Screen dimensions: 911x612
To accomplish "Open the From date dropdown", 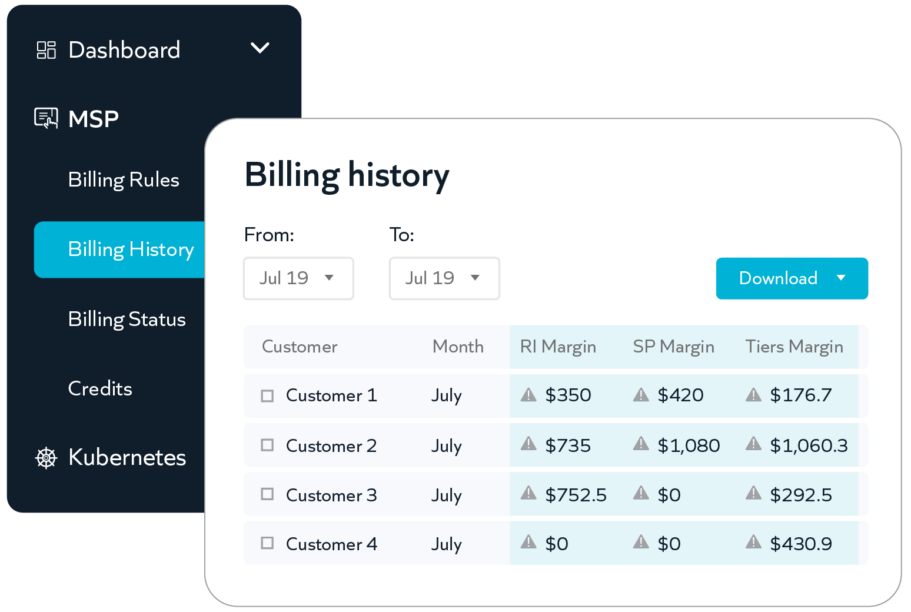I will (299, 278).
